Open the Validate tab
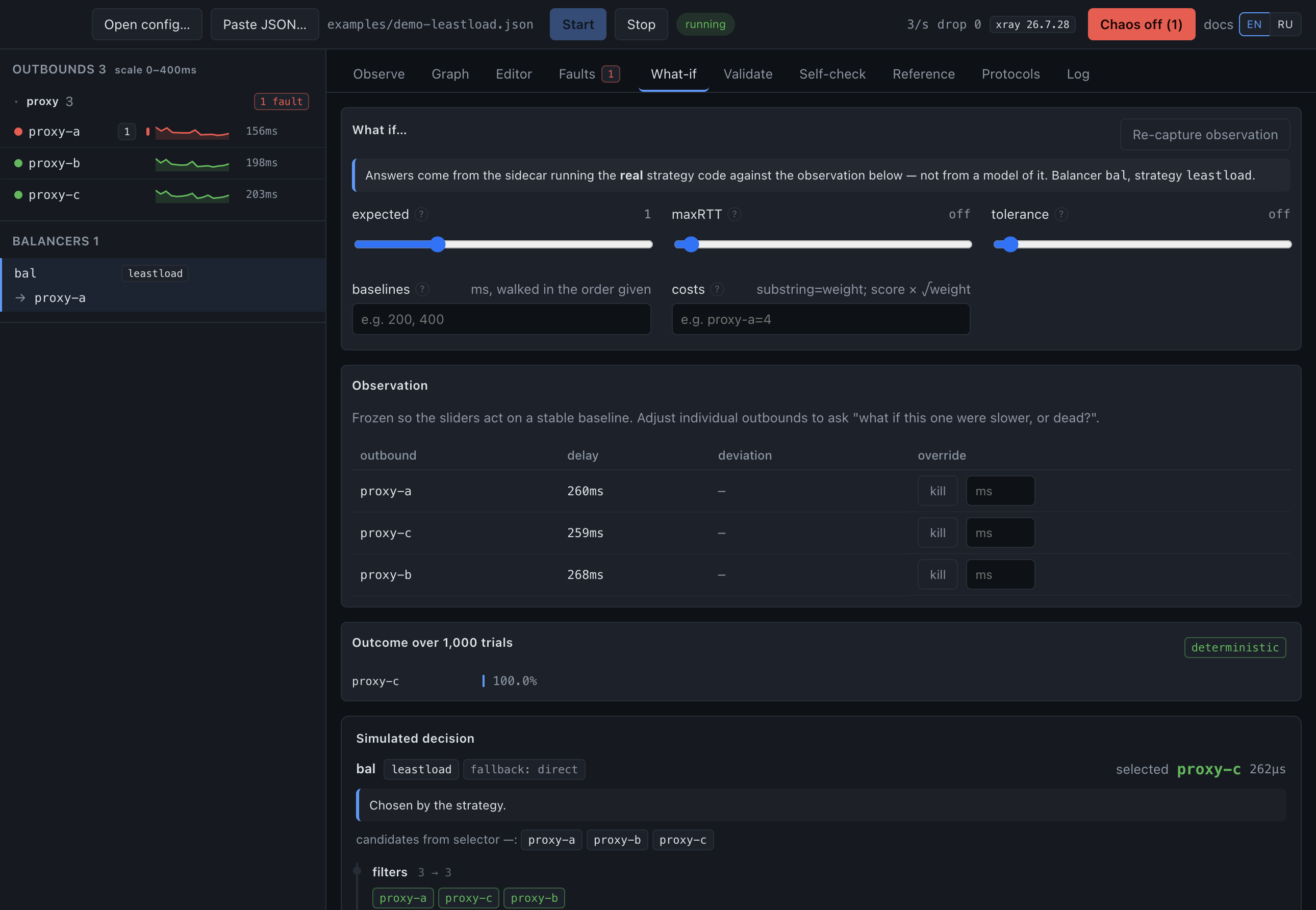This screenshot has height=910, width=1316. 748,74
